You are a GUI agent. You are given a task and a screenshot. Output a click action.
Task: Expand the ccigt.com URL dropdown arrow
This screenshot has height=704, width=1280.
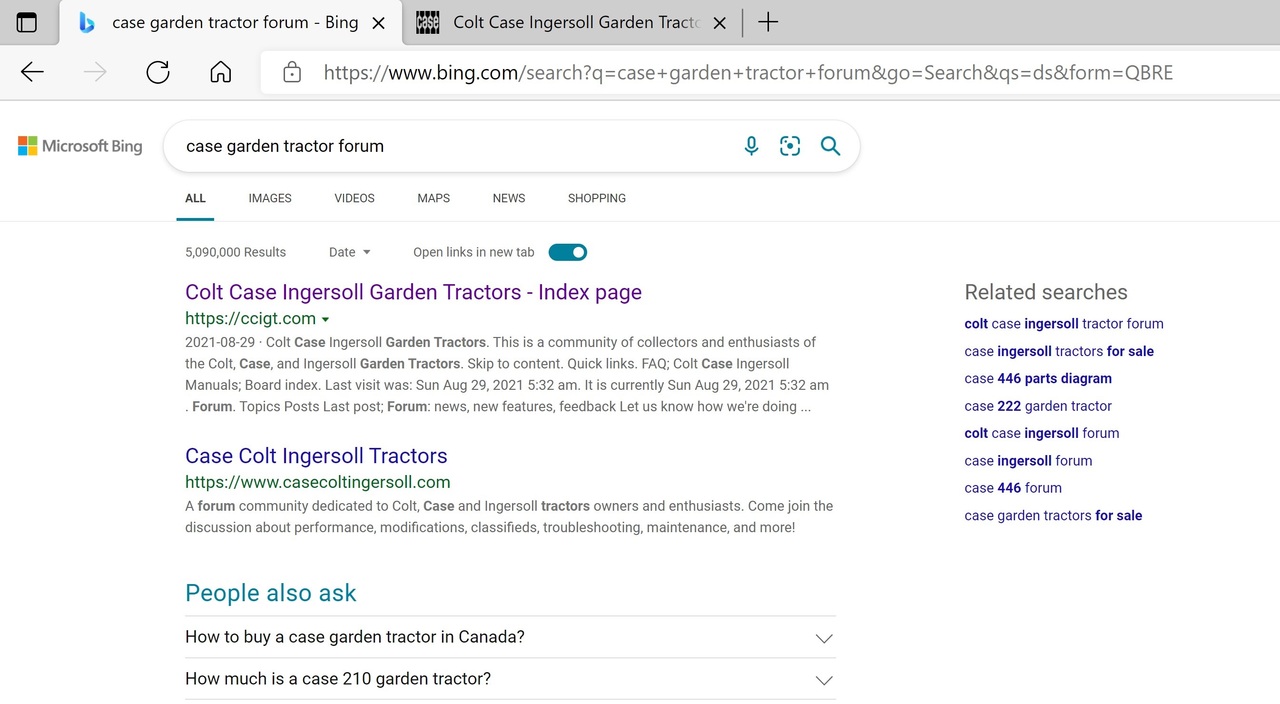click(325, 320)
